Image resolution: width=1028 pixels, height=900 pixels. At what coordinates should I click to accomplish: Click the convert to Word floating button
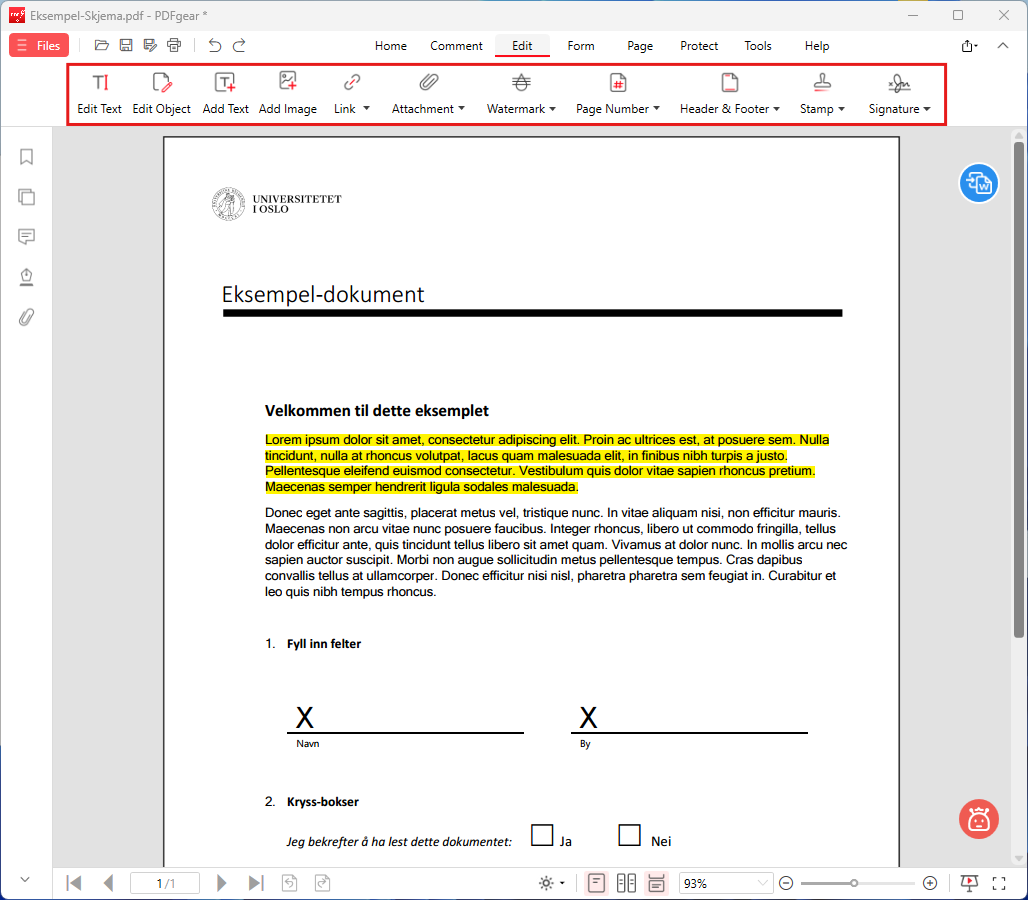click(x=978, y=183)
